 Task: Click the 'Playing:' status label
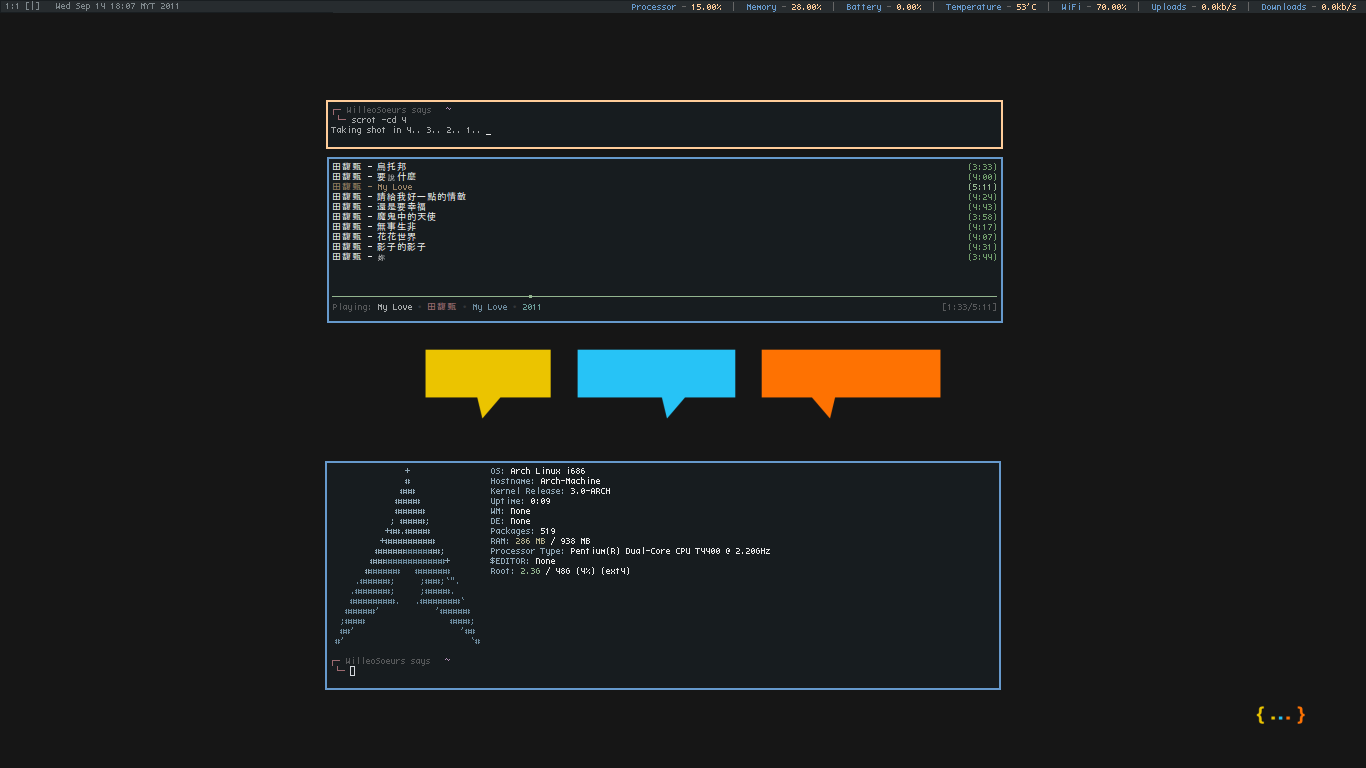point(352,307)
